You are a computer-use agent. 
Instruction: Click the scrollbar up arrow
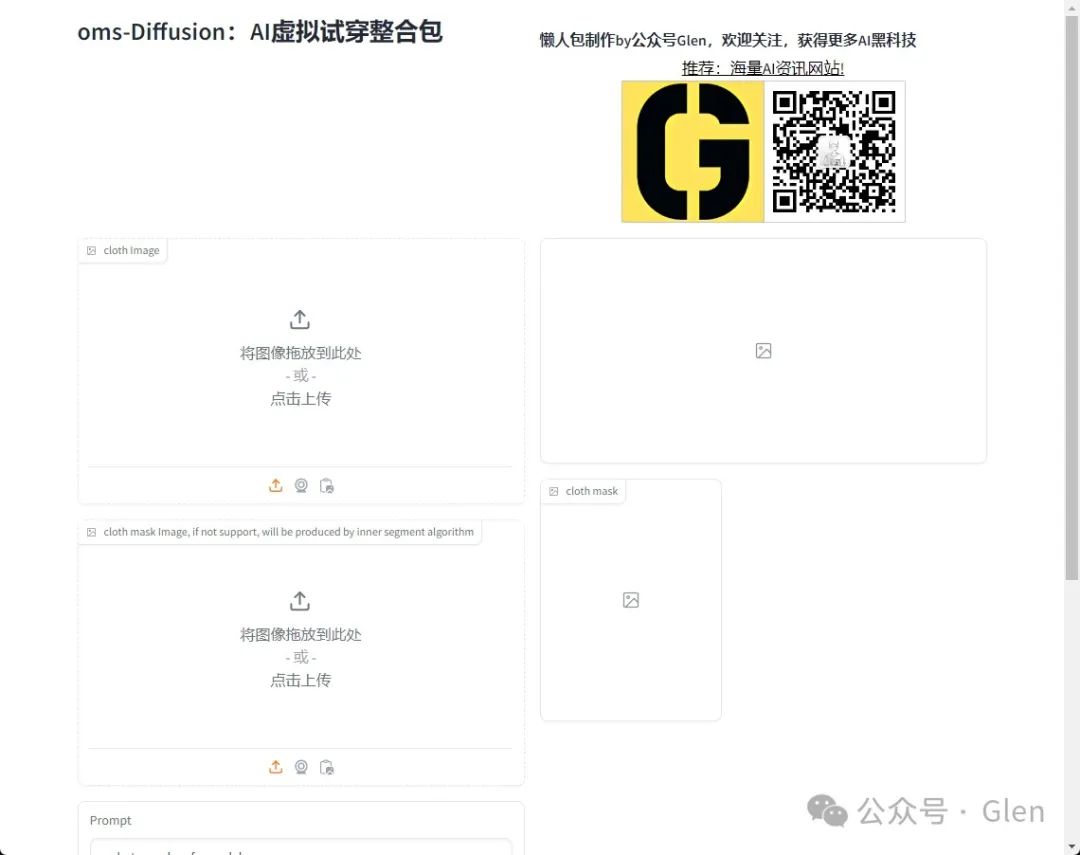pyautogui.click(x=1073, y=7)
